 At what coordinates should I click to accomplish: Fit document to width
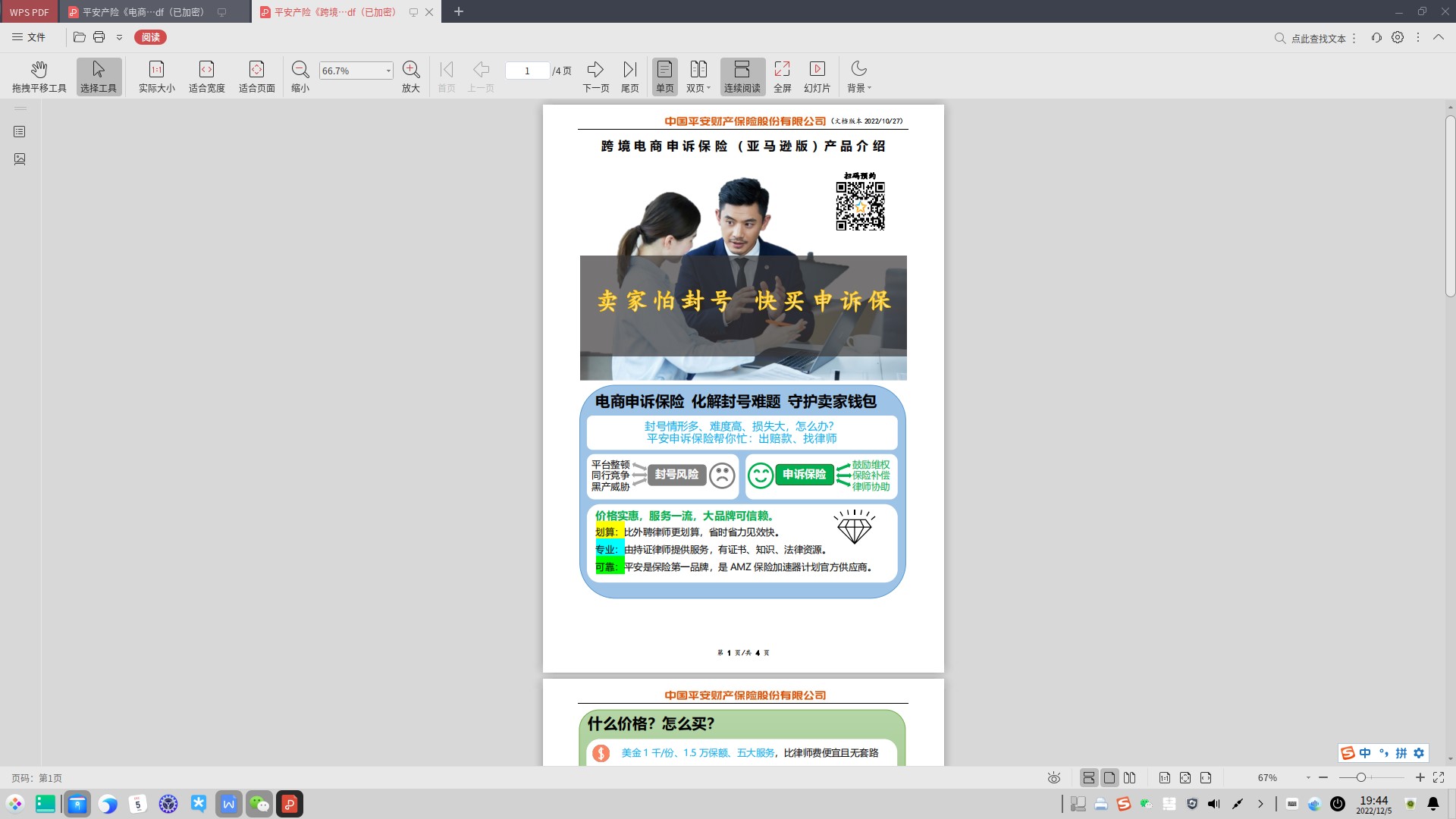pyautogui.click(x=206, y=77)
